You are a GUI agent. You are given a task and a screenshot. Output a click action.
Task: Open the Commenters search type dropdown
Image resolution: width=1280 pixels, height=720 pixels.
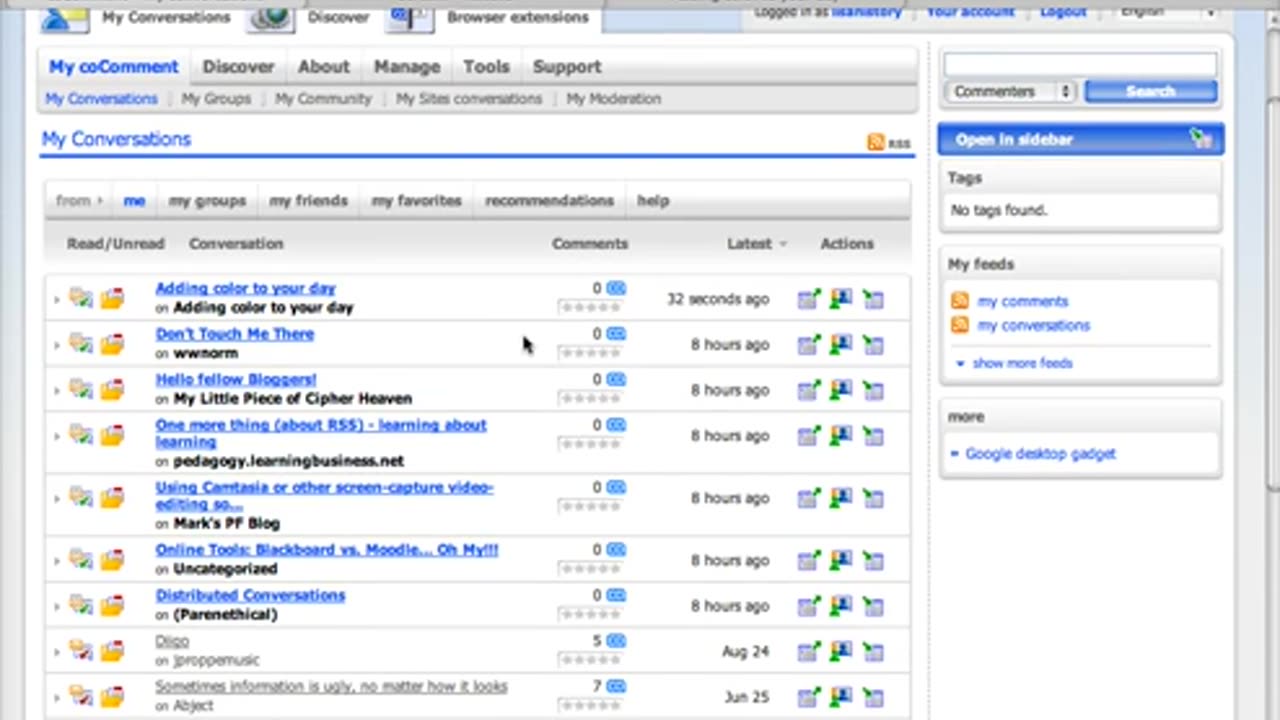(1010, 91)
